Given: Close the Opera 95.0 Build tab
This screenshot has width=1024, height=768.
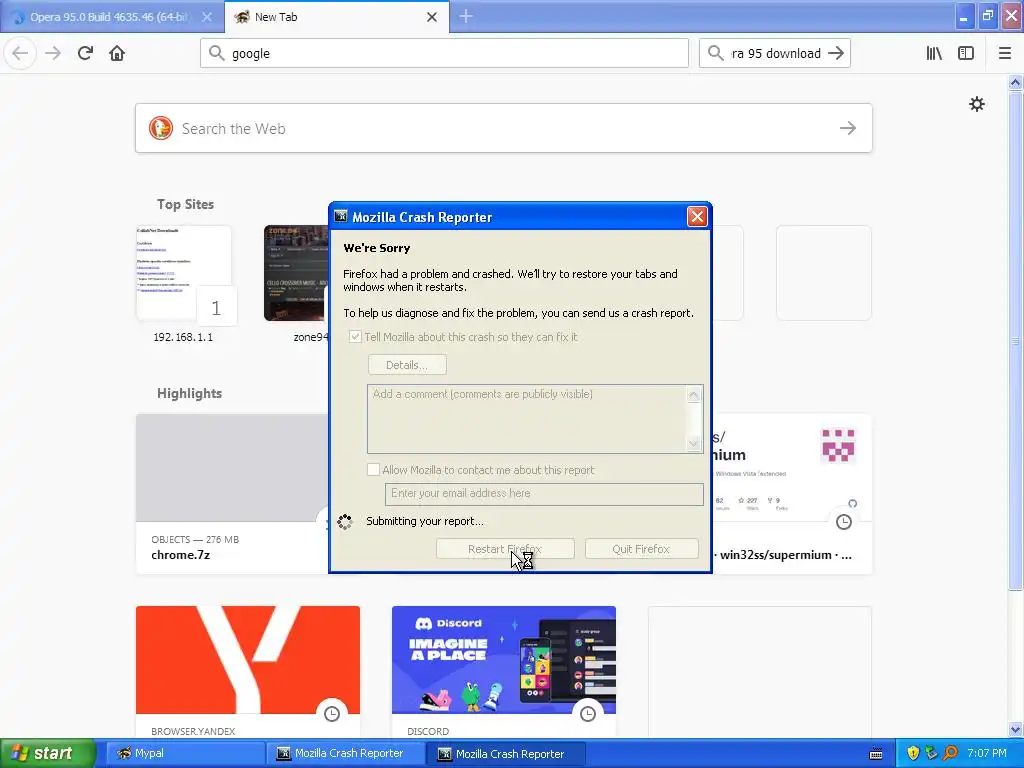Looking at the screenshot, I should click(207, 17).
